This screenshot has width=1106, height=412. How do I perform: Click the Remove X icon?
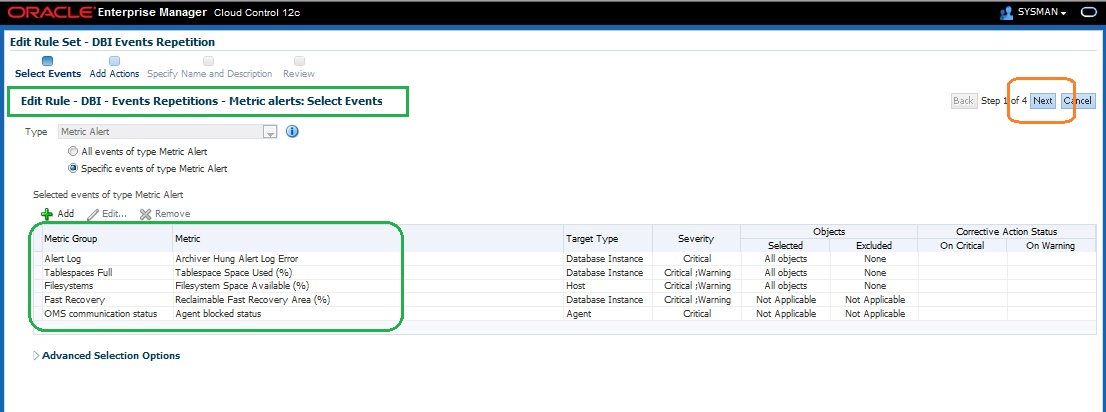145,214
